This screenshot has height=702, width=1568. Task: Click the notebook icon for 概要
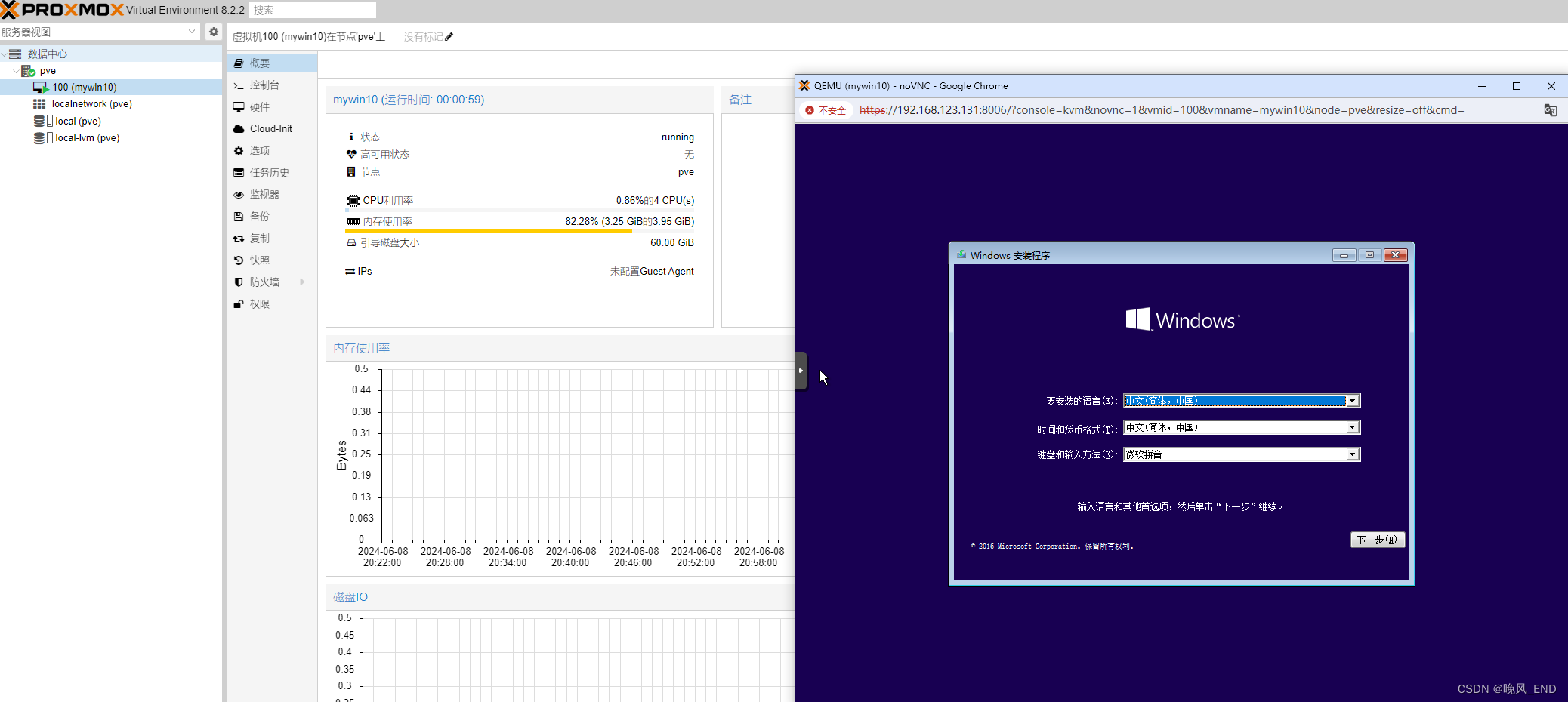coord(239,63)
